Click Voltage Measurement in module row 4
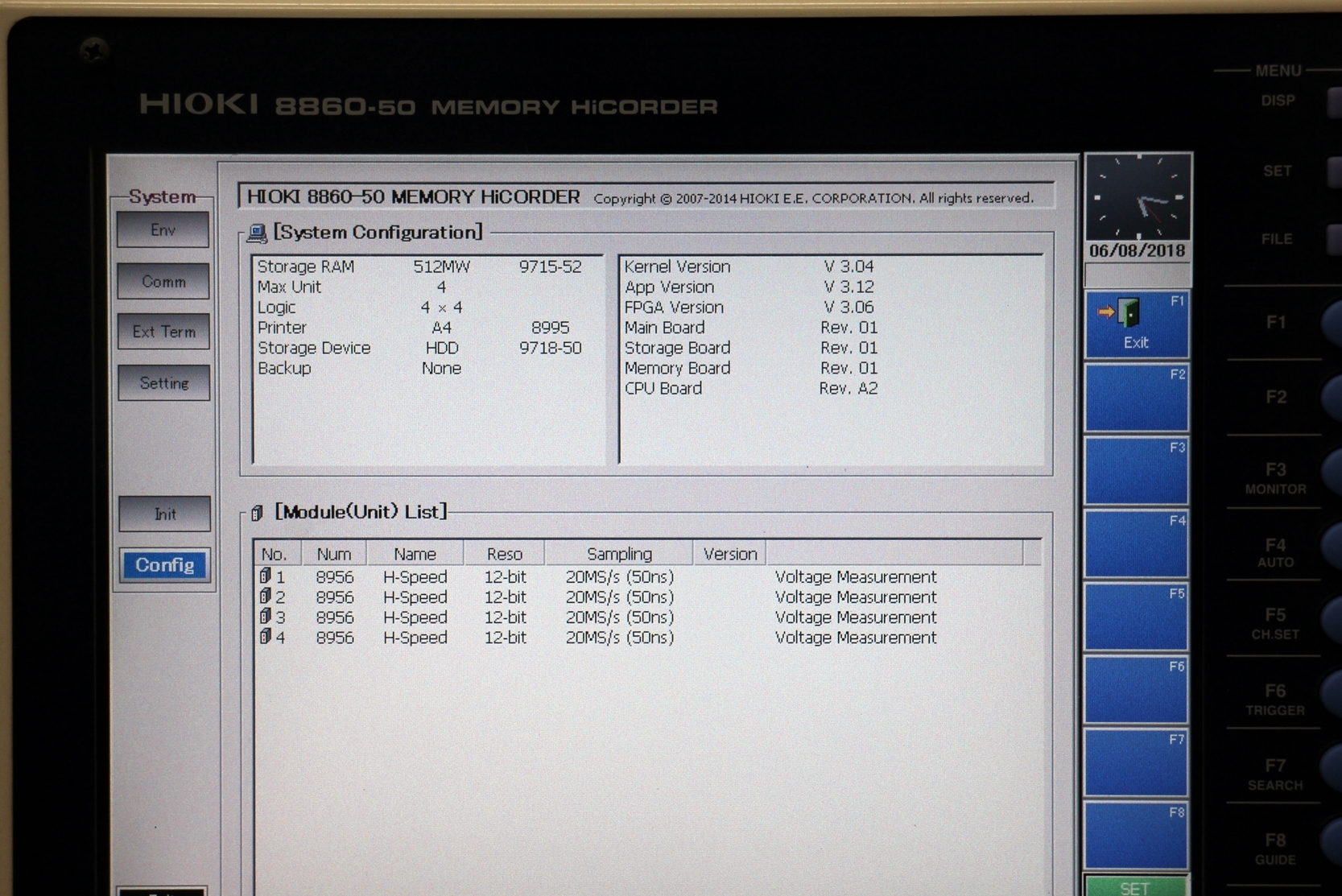 tap(856, 638)
